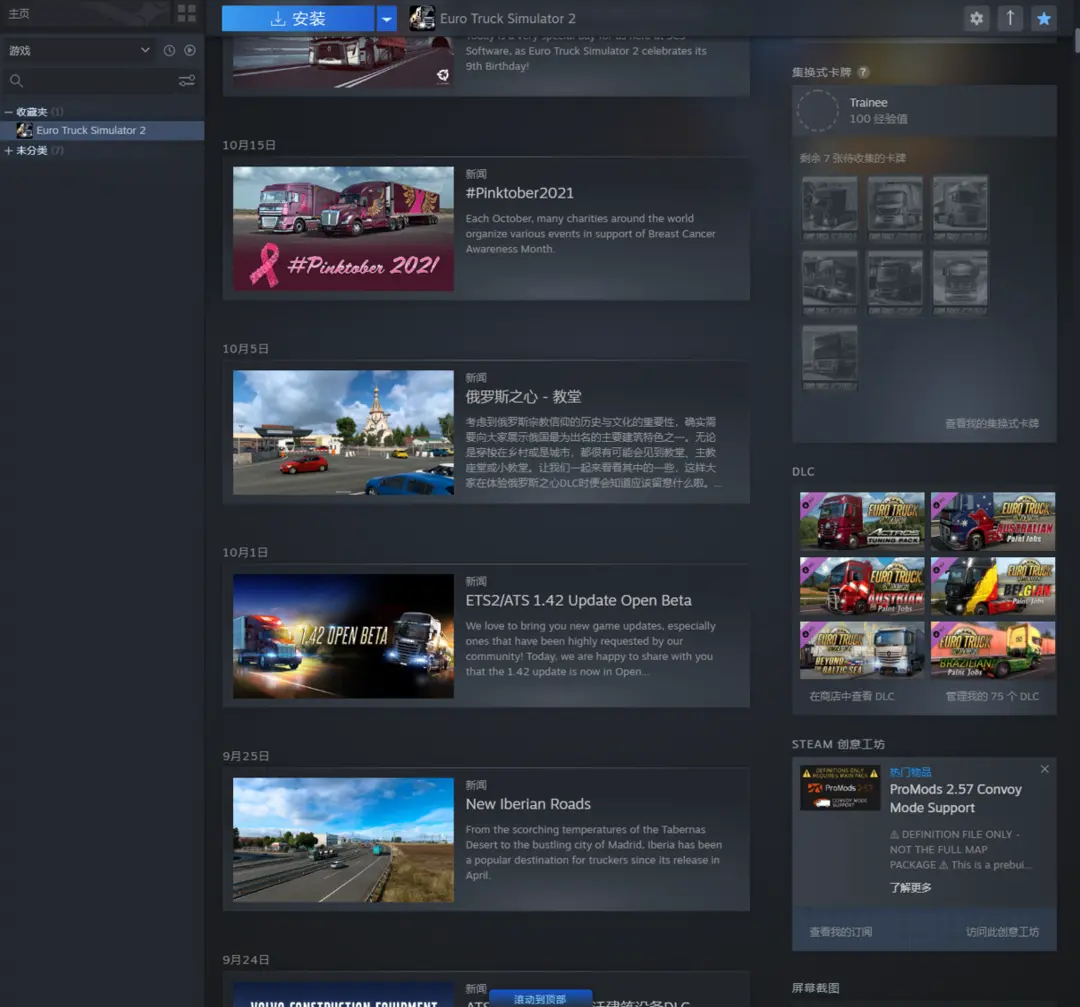Screen dimensions: 1080x1007
Task: Open the 9th Birthday news thumbnail
Action: coord(343,63)
